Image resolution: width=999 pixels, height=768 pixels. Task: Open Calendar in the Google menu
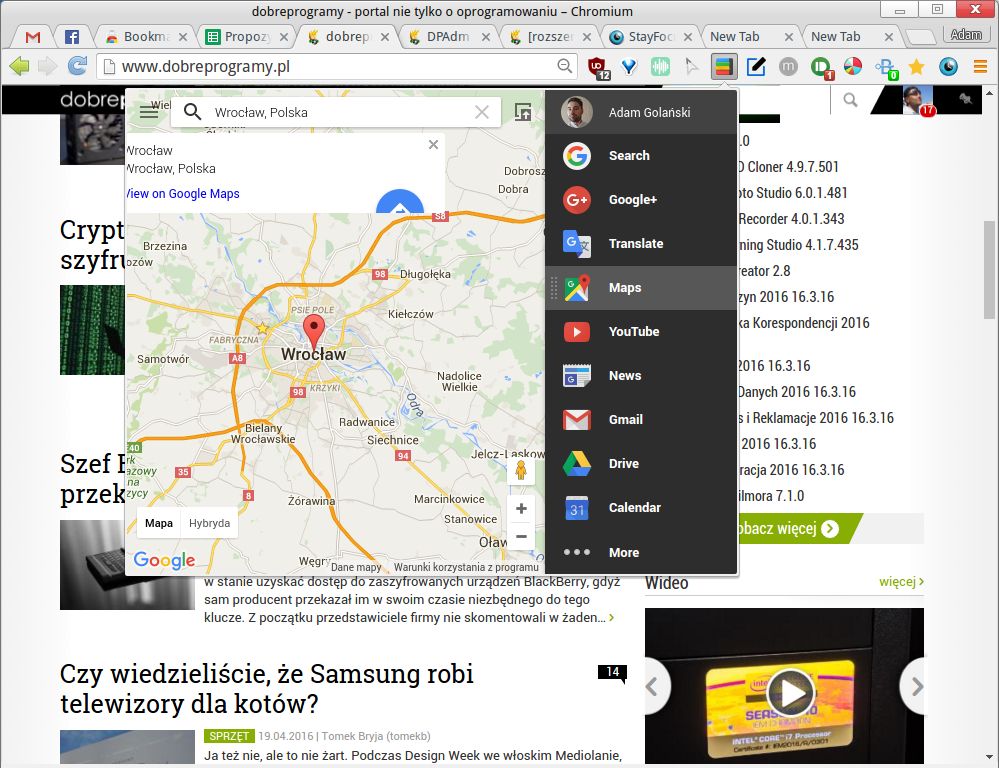[x=641, y=507]
